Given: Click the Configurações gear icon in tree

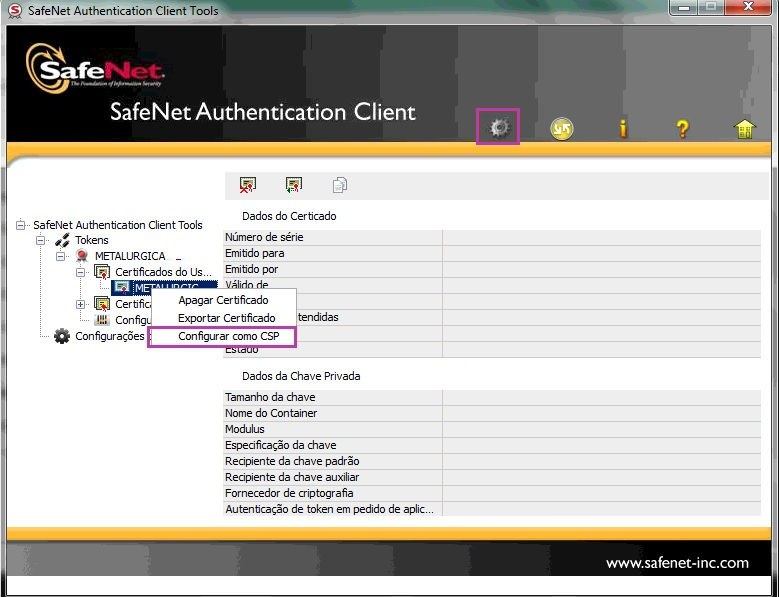Looking at the screenshot, I should pos(62,336).
